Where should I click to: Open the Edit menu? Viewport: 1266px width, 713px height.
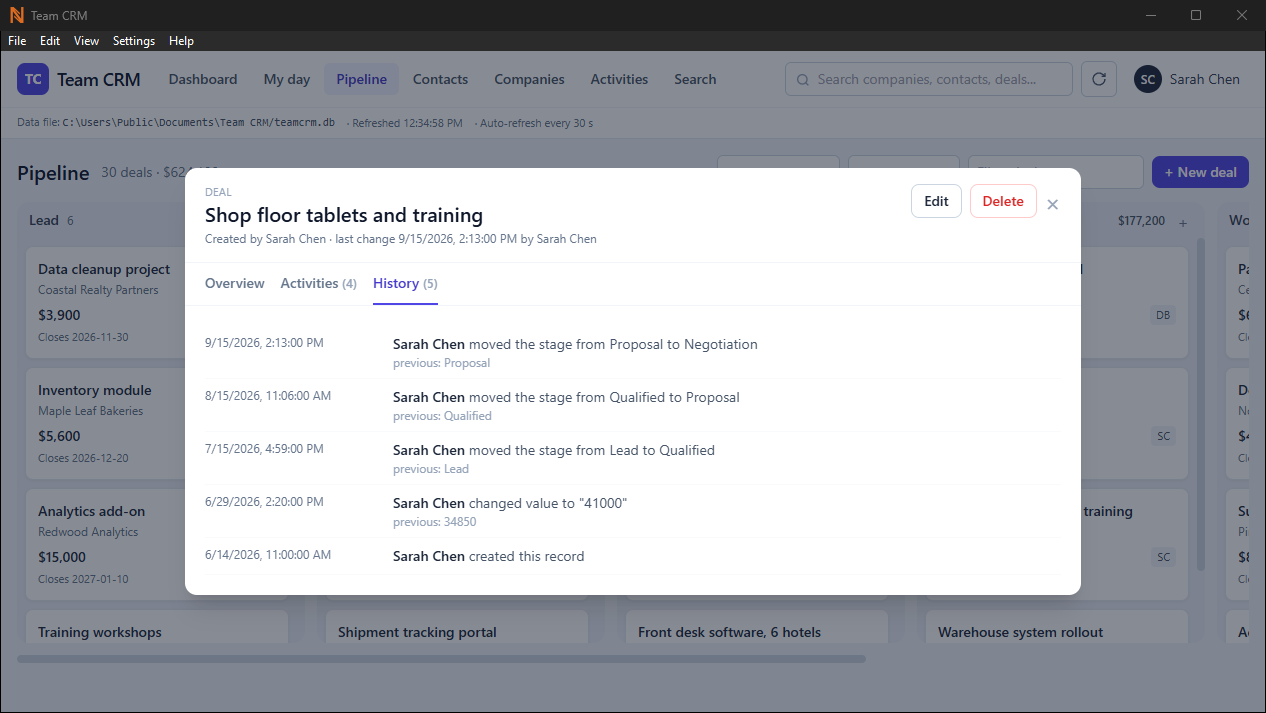click(x=50, y=41)
